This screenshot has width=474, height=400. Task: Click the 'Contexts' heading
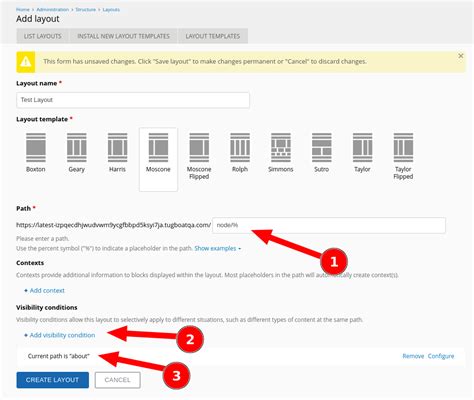(x=30, y=263)
